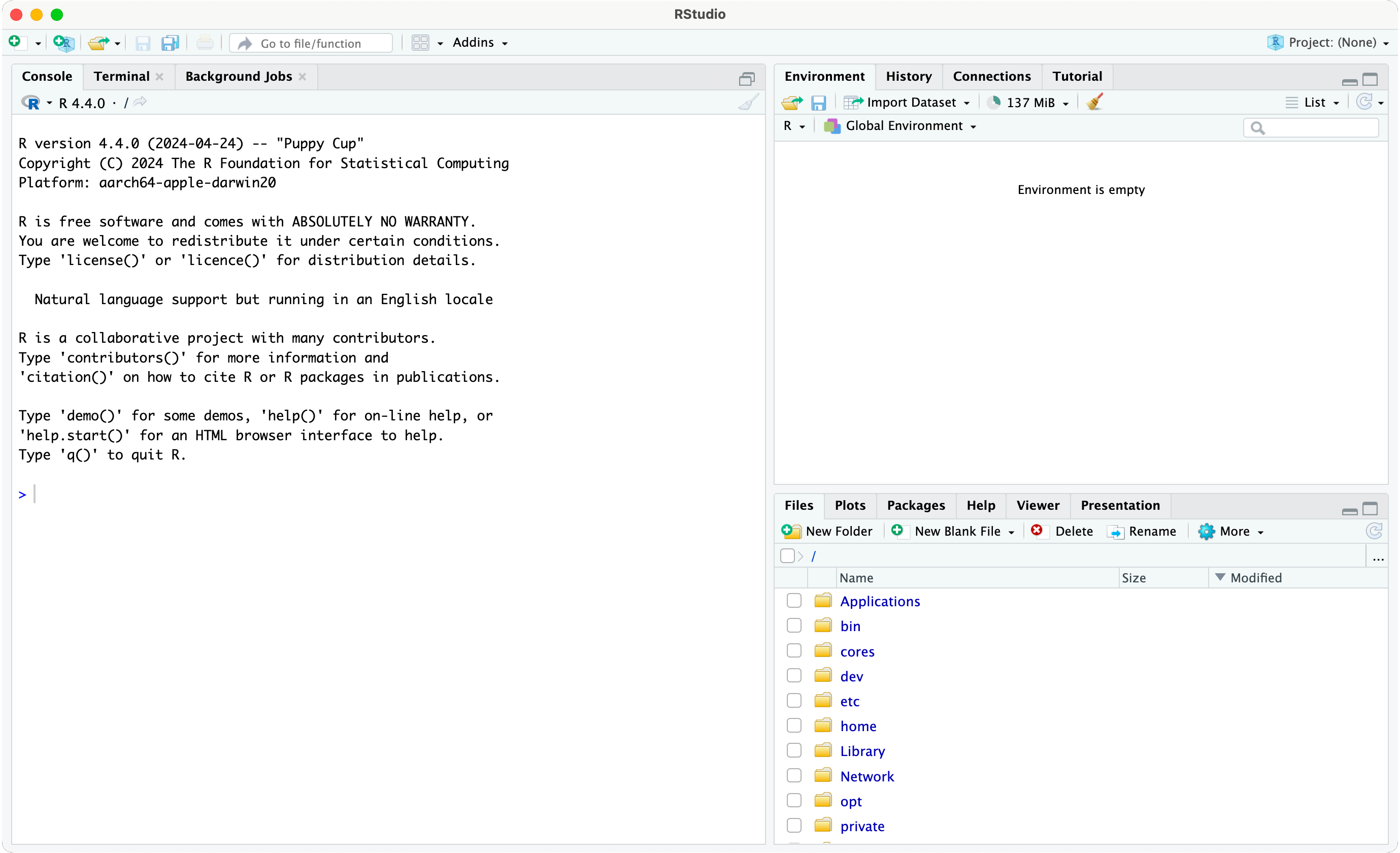The height and width of the screenshot is (853, 1400).
Task: Switch to the Terminal tab
Action: [122, 76]
